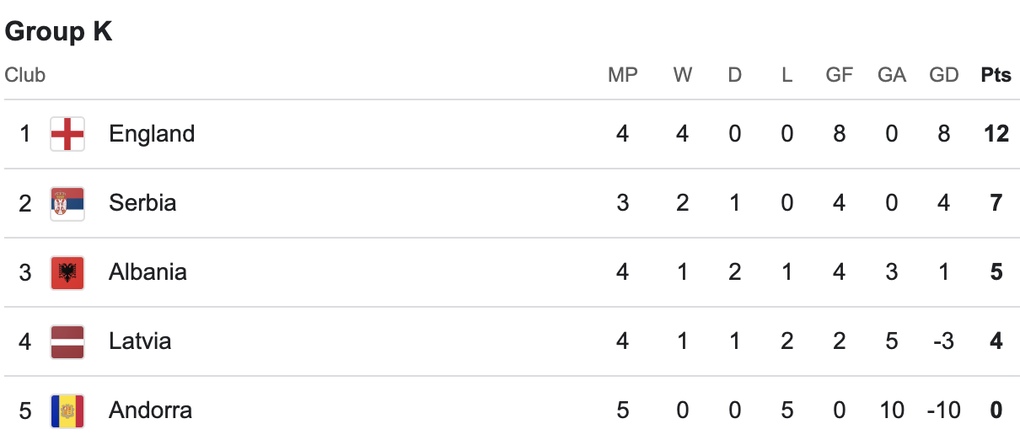The height and width of the screenshot is (440, 1020).
Task: Select the Latvia team name
Action: pyautogui.click(x=140, y=342)
